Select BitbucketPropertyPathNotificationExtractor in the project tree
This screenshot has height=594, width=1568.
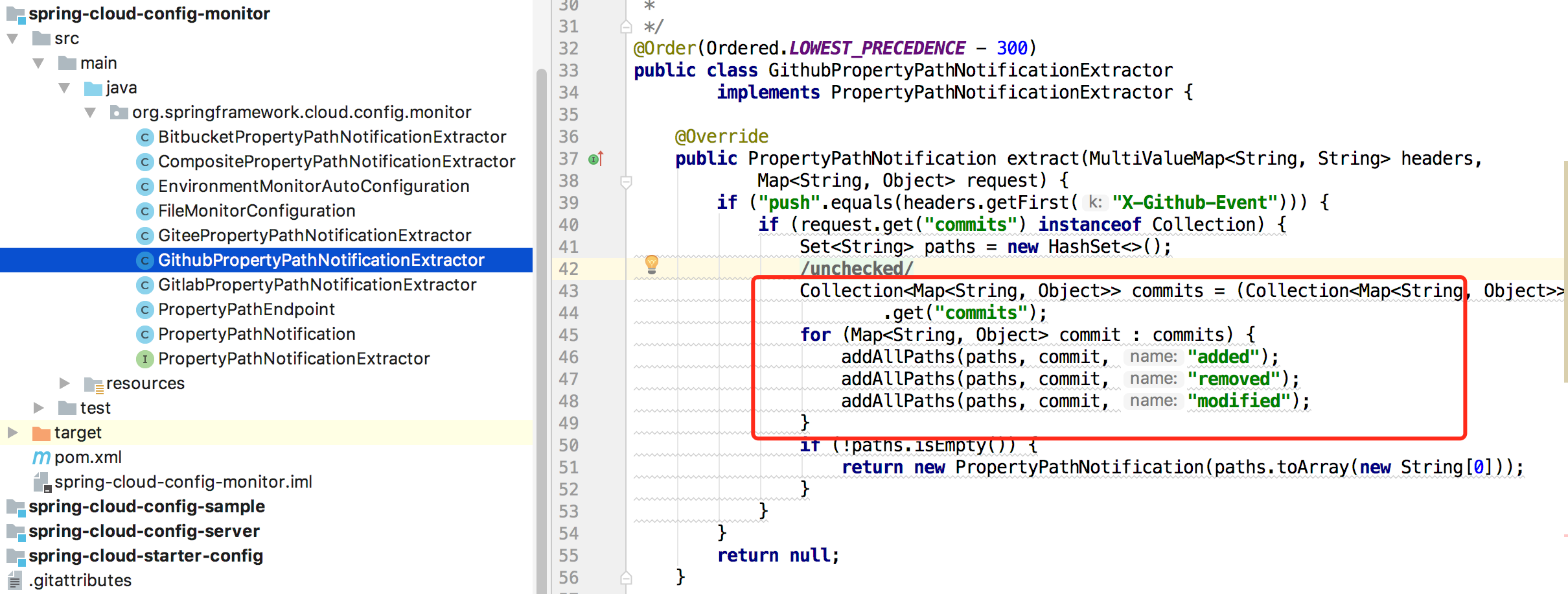click(x=332, y=137)
